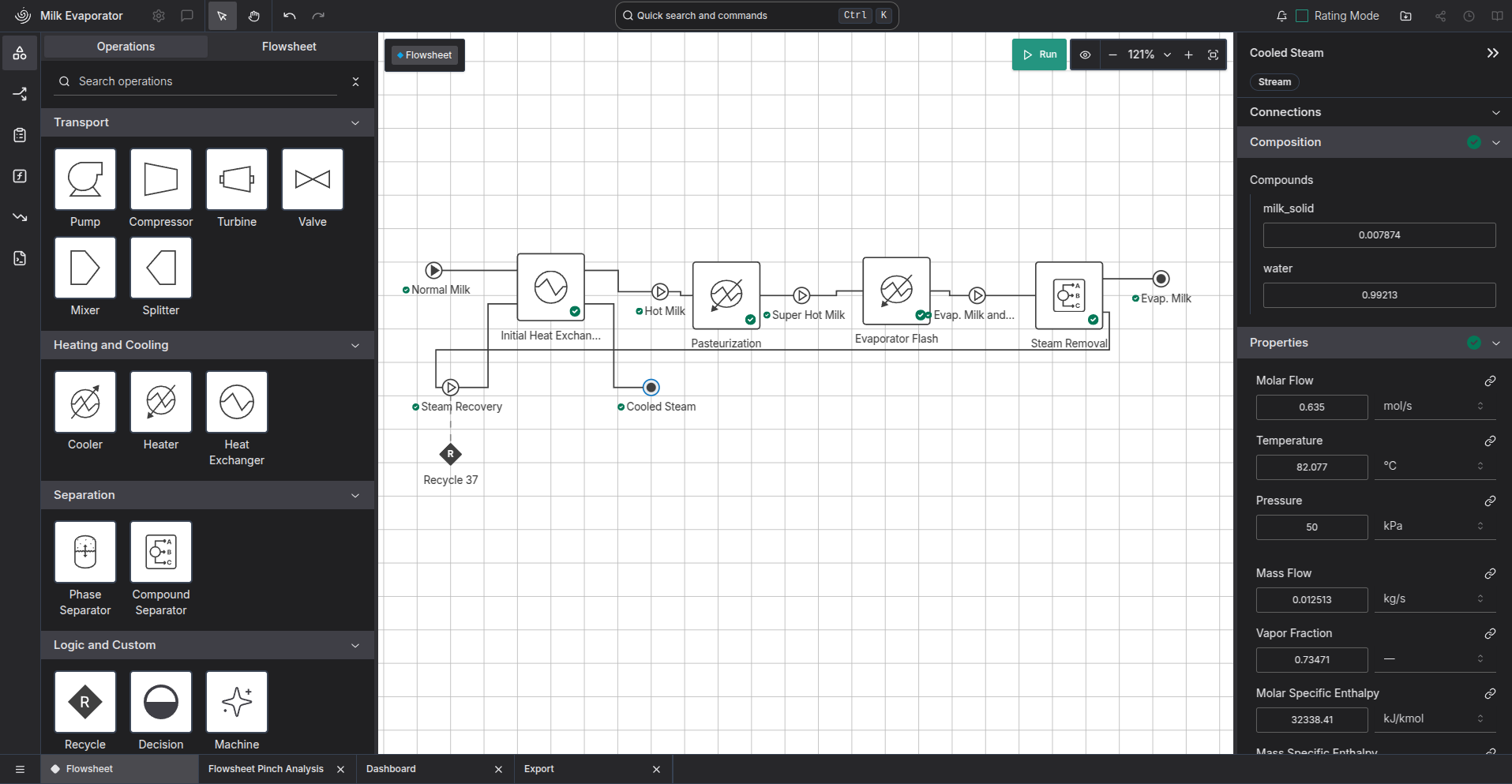Activate the pointer selection tool
Screen dimensions: 1512x784
tap(222, 16)
